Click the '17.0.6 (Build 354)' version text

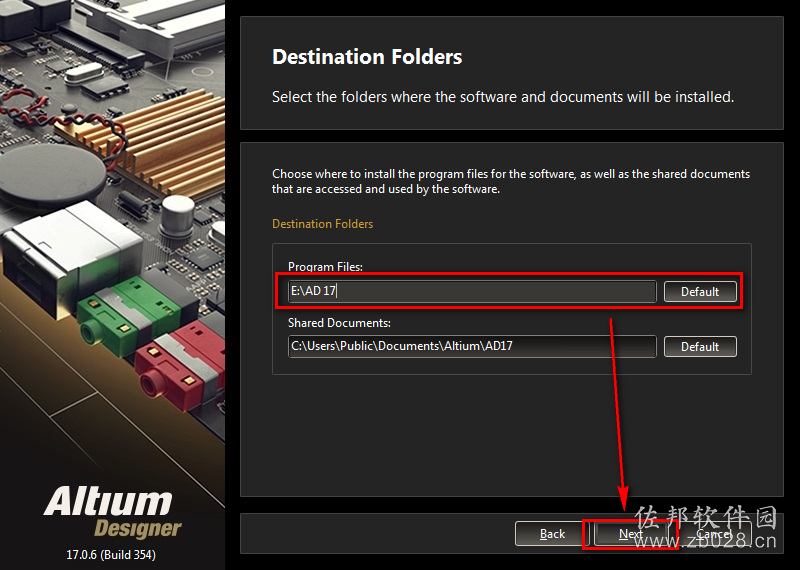[111, 554]
